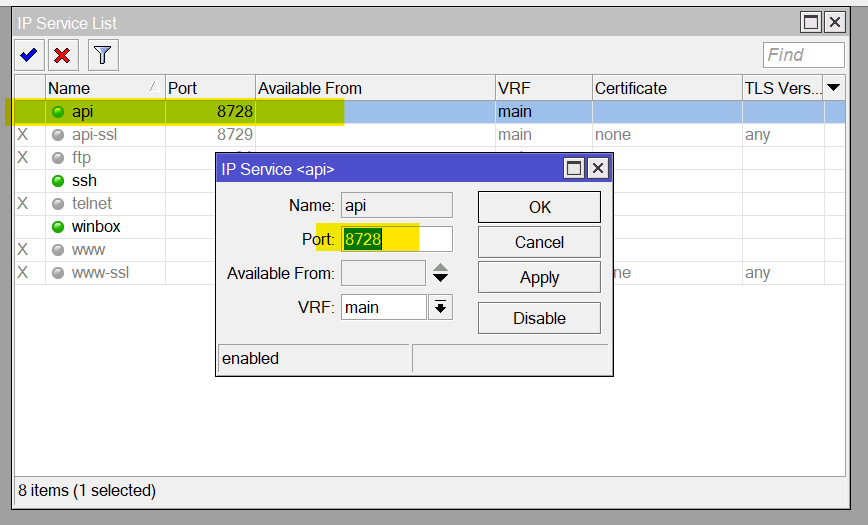Click the Port input field
Screen dimensions: 868x525
point(397,239)
